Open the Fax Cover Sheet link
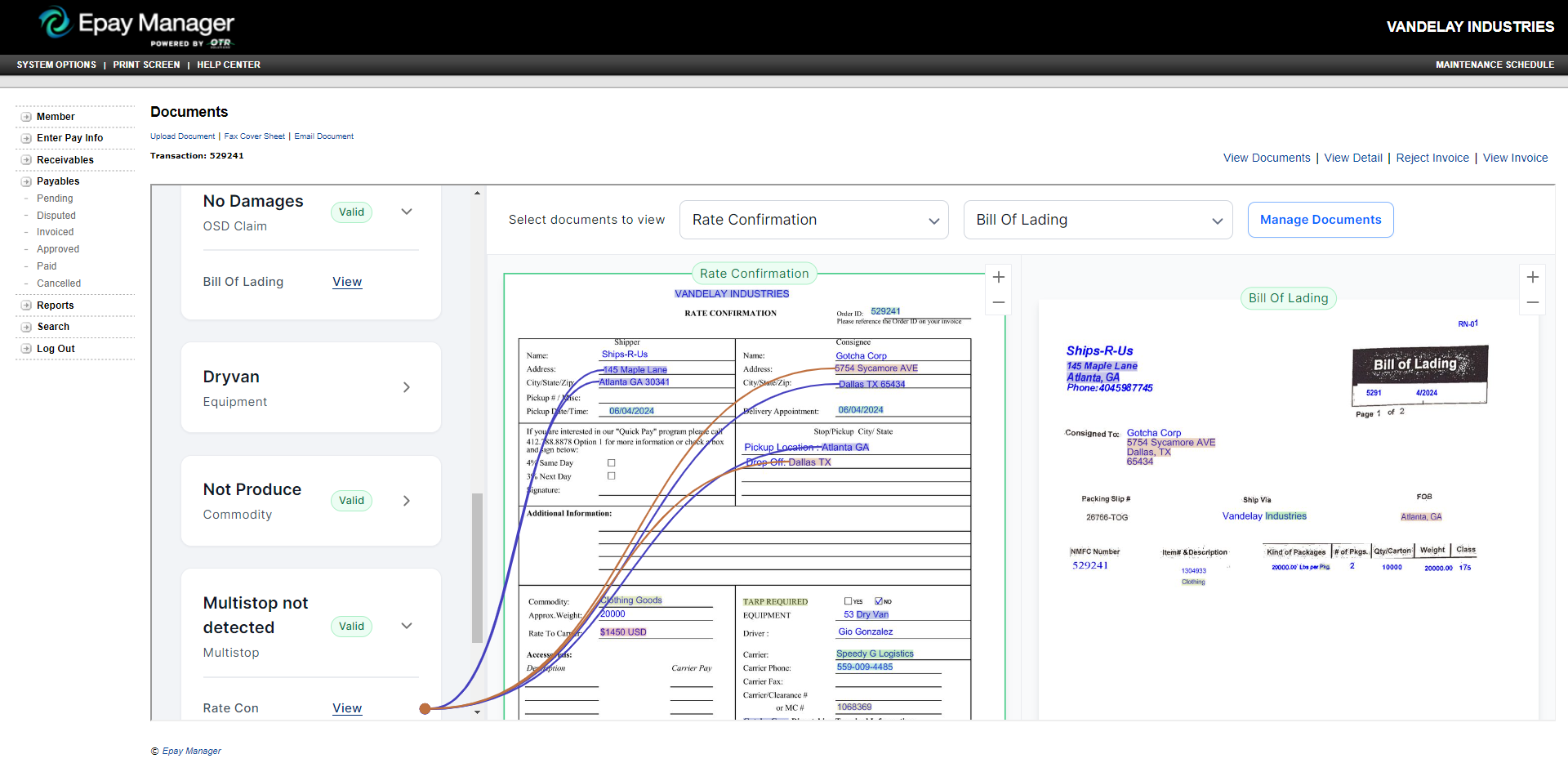The height and width of the screenshot is (772, 1568). click(255, 136)
